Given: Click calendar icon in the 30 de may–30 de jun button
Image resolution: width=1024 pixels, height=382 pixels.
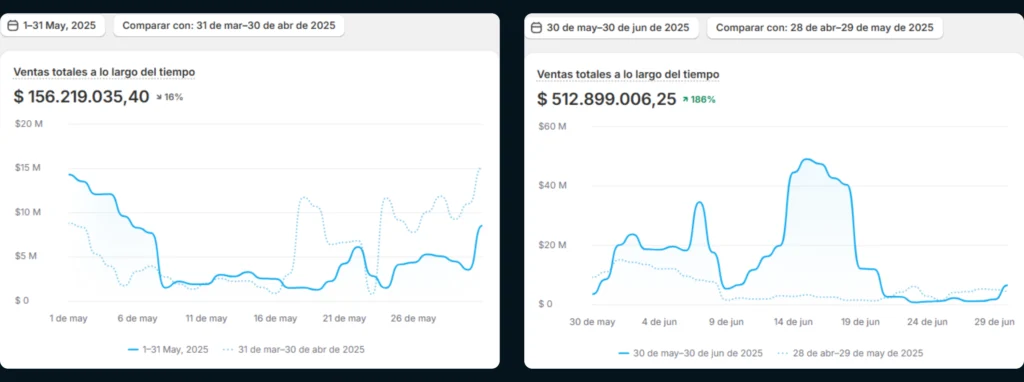Looking at the screenshot, I should click(x=537, y=28).
